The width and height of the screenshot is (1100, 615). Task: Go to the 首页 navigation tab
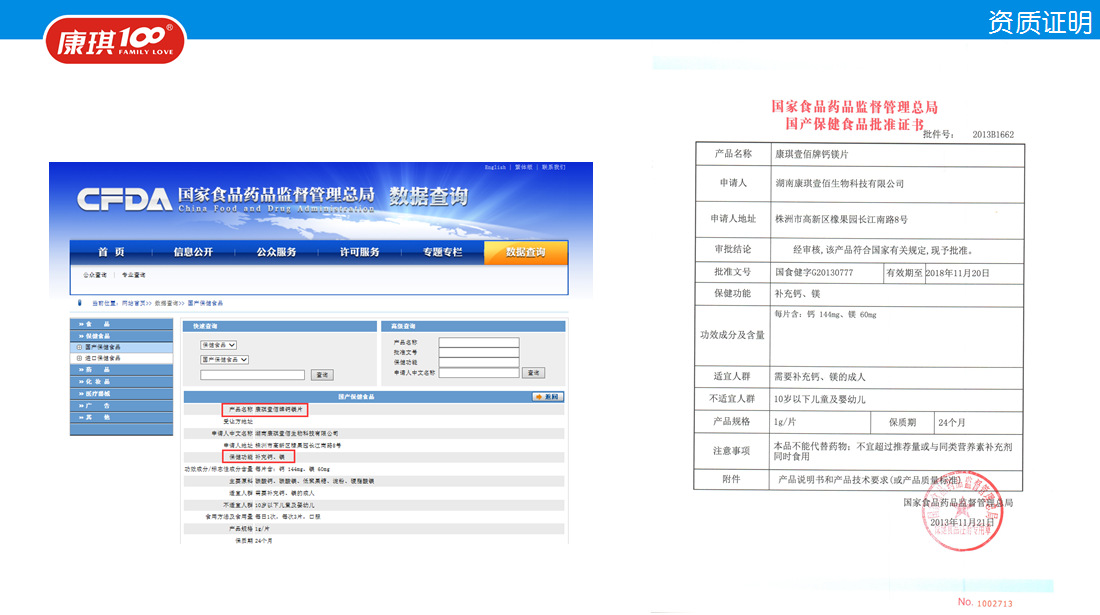pos(111,252)
